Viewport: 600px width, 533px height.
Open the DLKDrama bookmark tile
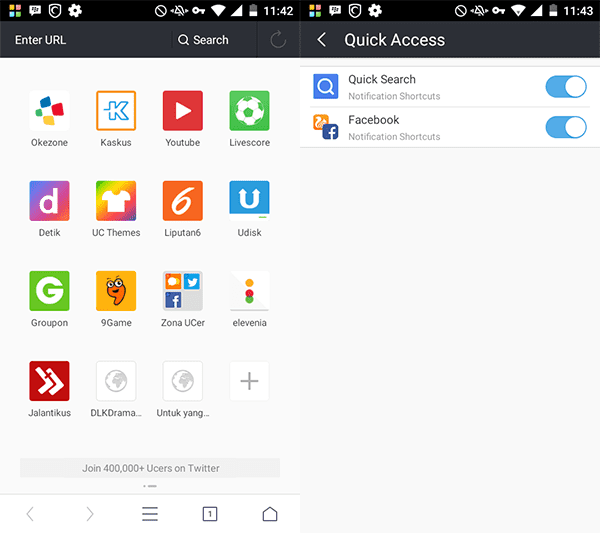(116, 381)
